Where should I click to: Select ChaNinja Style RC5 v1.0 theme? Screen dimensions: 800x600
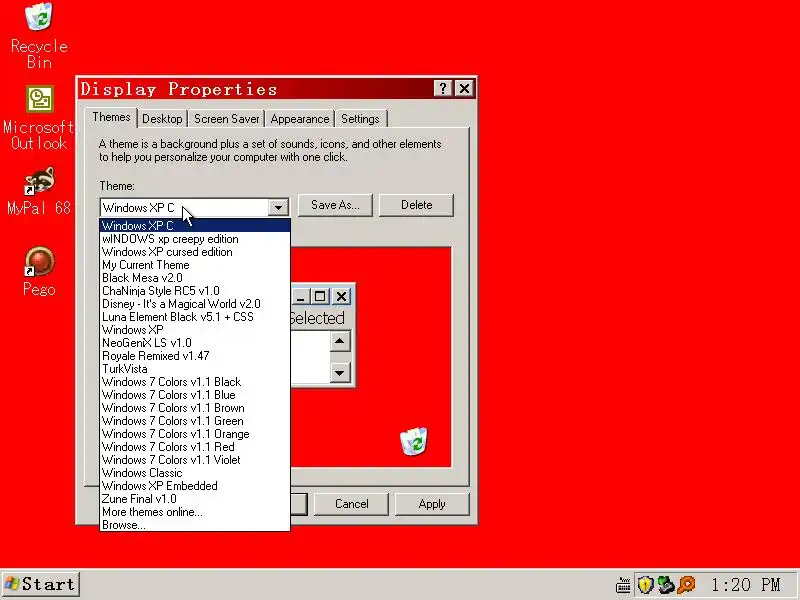(x=195, y=291)
